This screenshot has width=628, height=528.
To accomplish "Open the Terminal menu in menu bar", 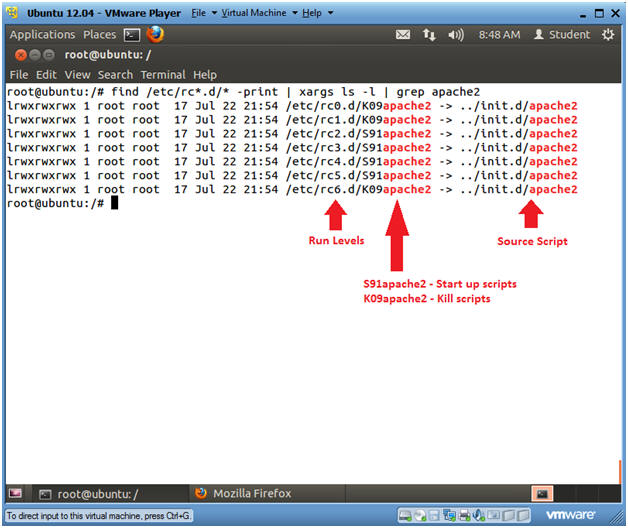I will (163, 75).
